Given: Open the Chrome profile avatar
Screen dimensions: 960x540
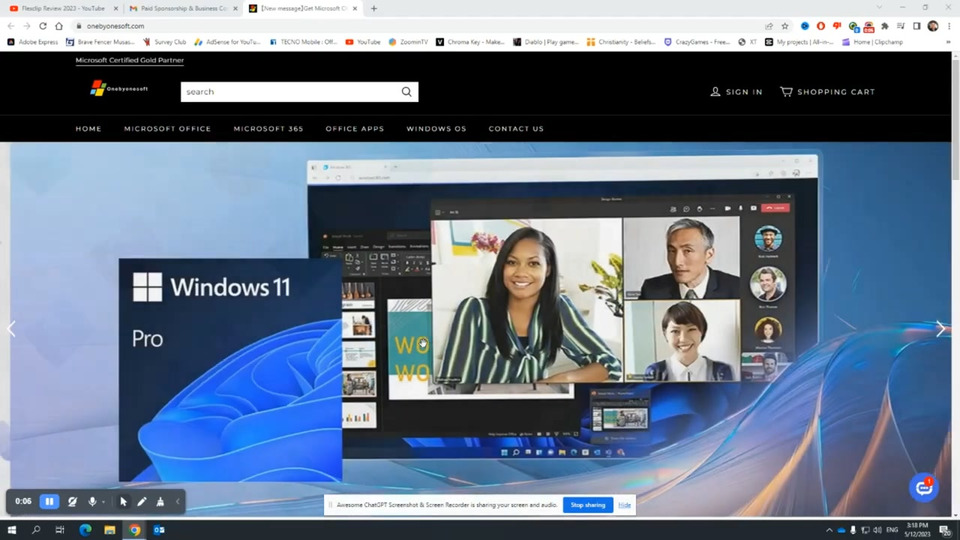Looking at the screenshot, I should pos(932,26).
